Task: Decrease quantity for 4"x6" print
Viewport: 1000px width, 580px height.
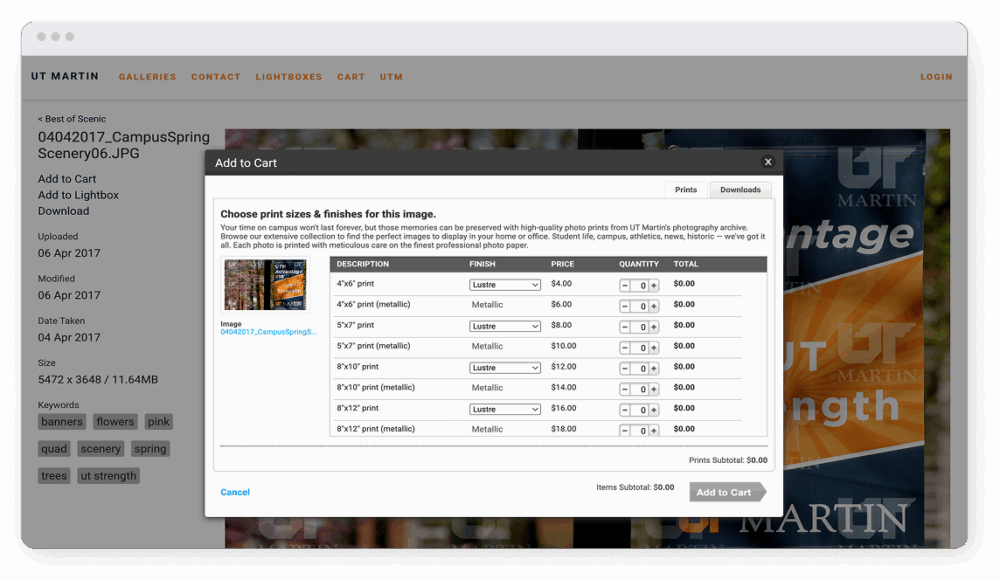Action: click(x=625, y=286)
